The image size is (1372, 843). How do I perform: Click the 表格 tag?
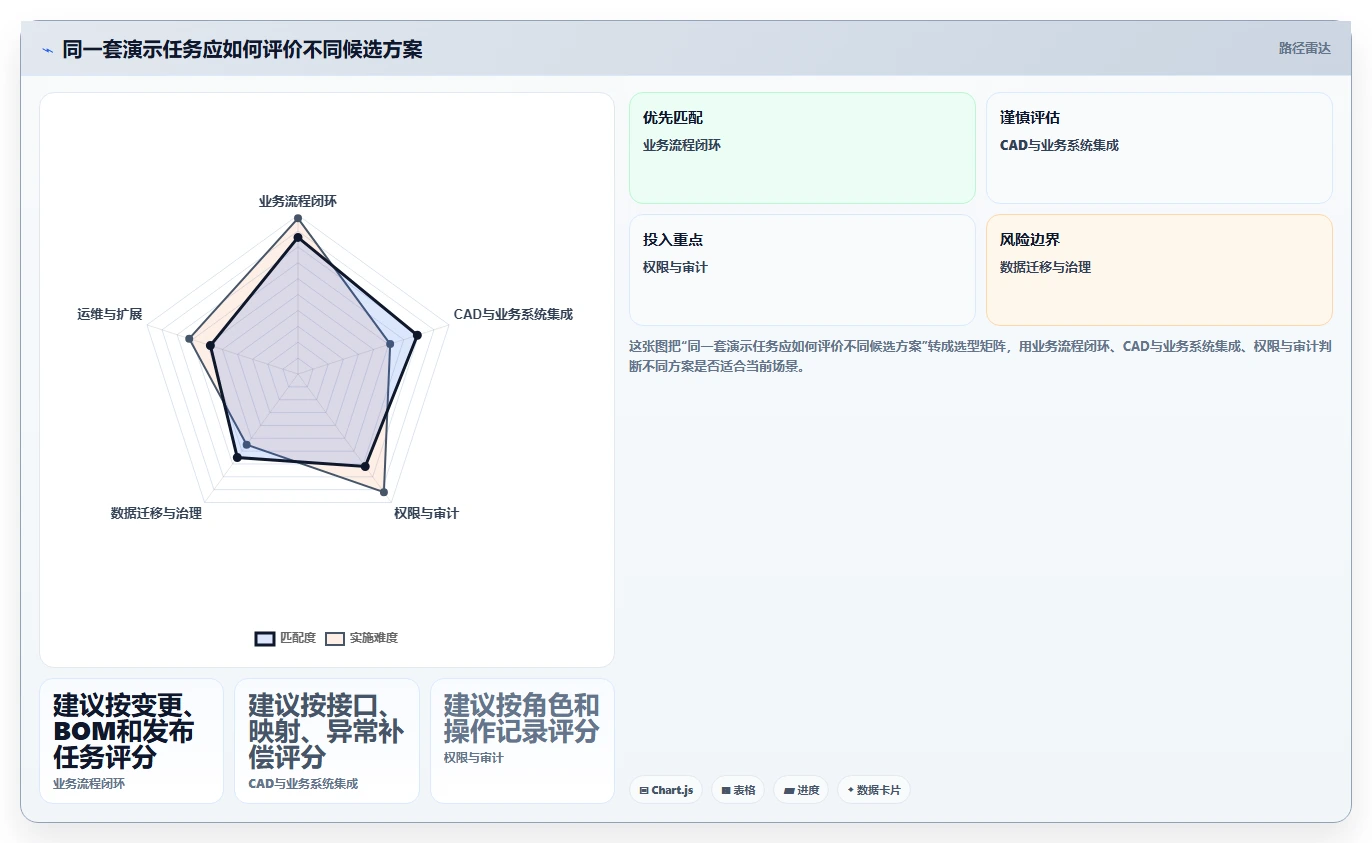point(738,790)
